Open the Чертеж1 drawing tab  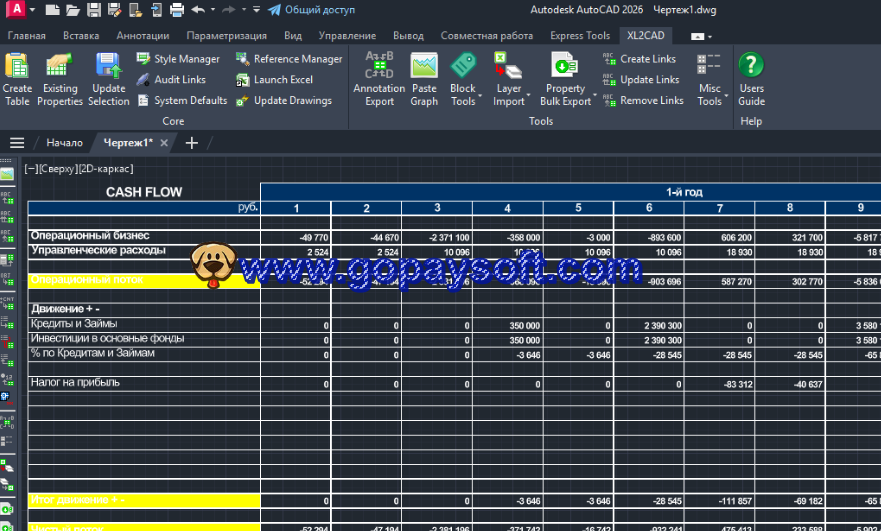click(127, 143)
